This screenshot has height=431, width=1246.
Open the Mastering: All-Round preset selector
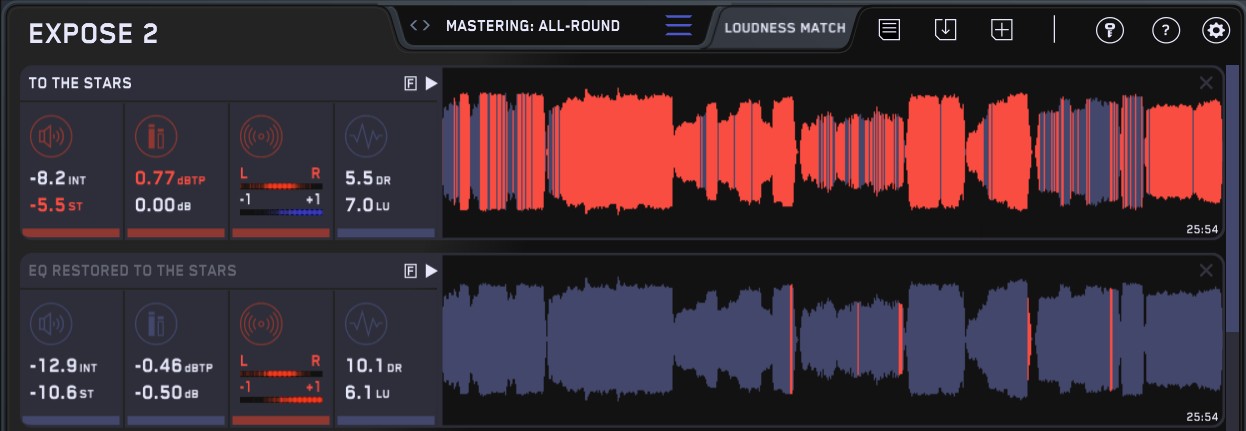[533, 26]
